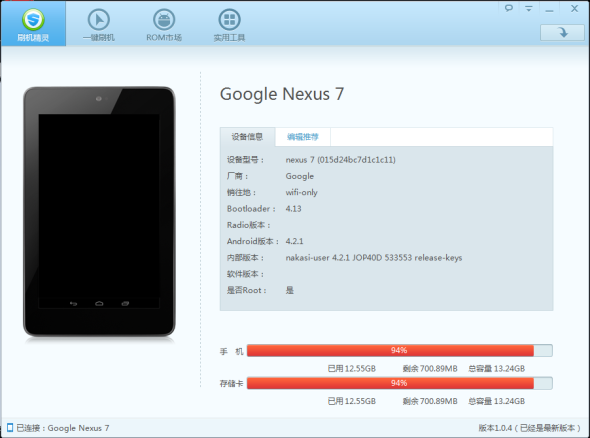Click the wifi-only value

click(x=301, y=192)
